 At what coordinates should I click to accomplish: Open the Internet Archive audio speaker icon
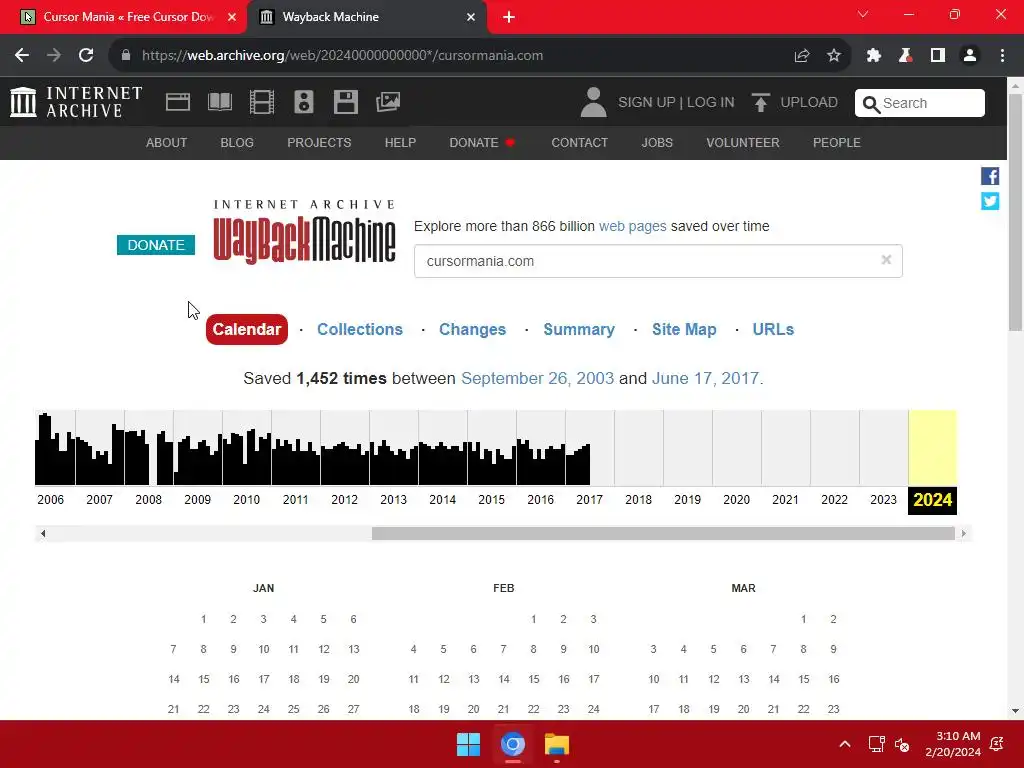[x=304, y=102]
